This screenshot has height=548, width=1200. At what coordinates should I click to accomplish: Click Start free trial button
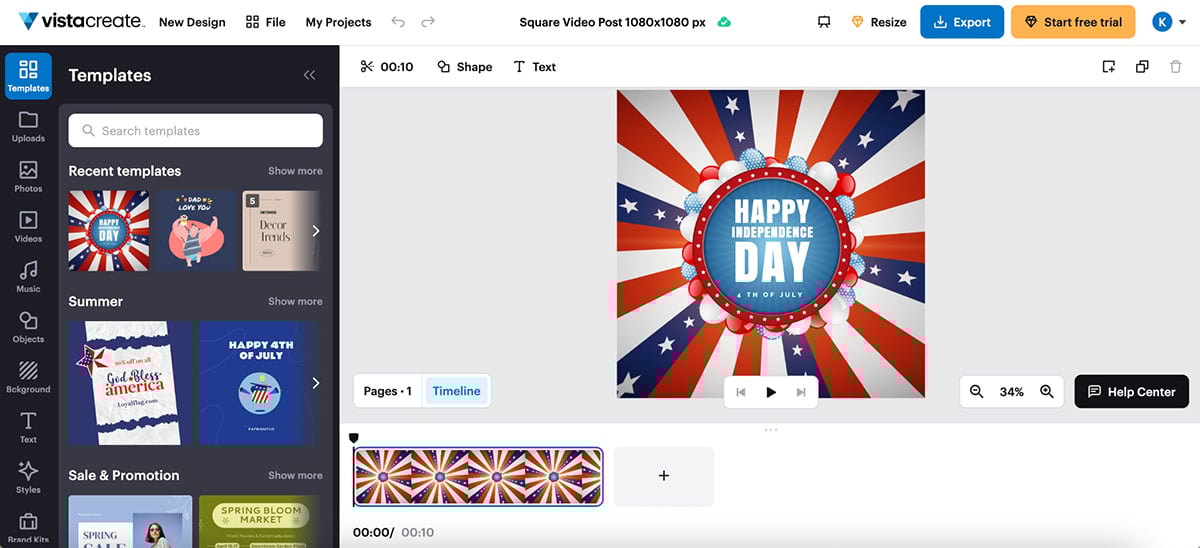pyautogui.click(x=1073, y=22)
